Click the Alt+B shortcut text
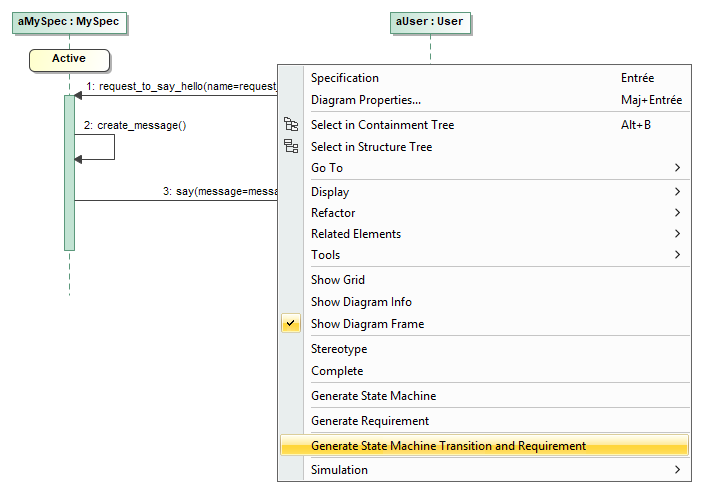 click(636, 125)
